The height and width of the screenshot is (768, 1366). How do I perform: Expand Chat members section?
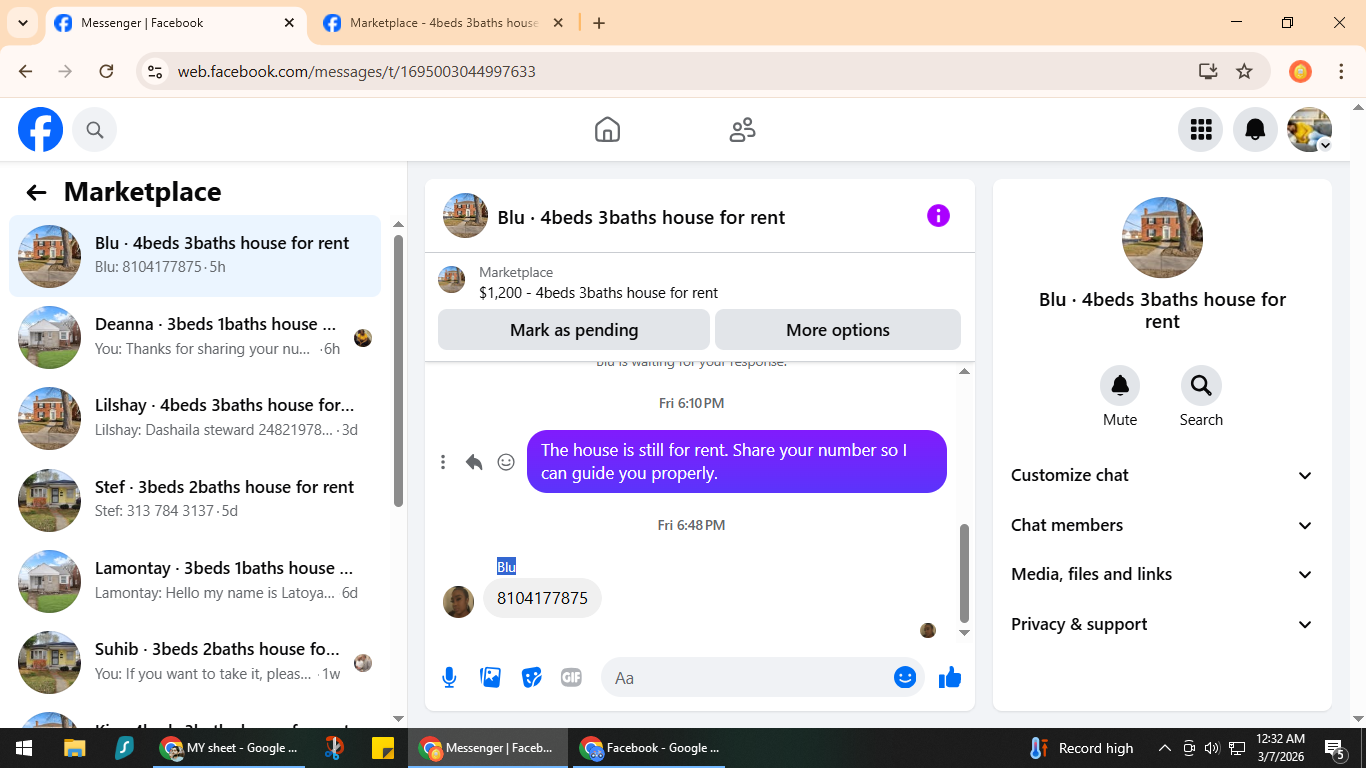pyautogui.click(x=1162, y=525)
